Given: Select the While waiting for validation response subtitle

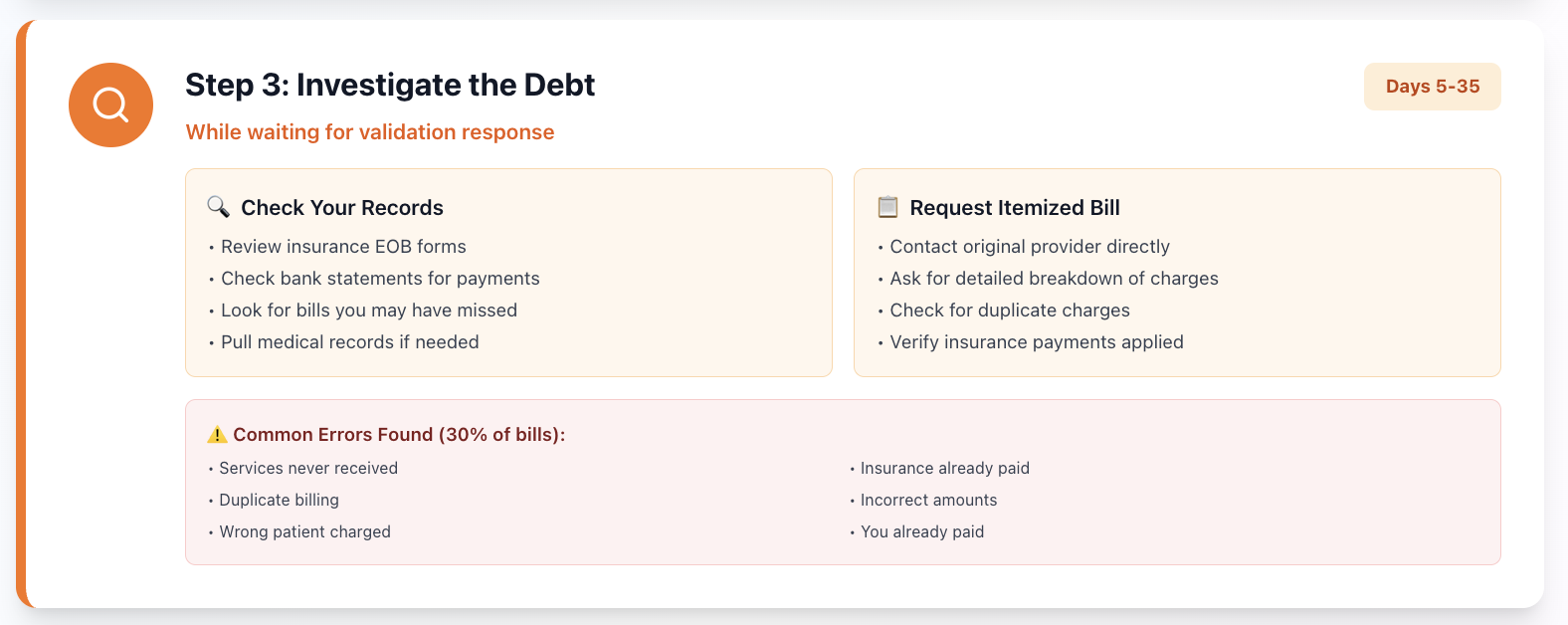Looking at the screenshot, I should point(370,132).
